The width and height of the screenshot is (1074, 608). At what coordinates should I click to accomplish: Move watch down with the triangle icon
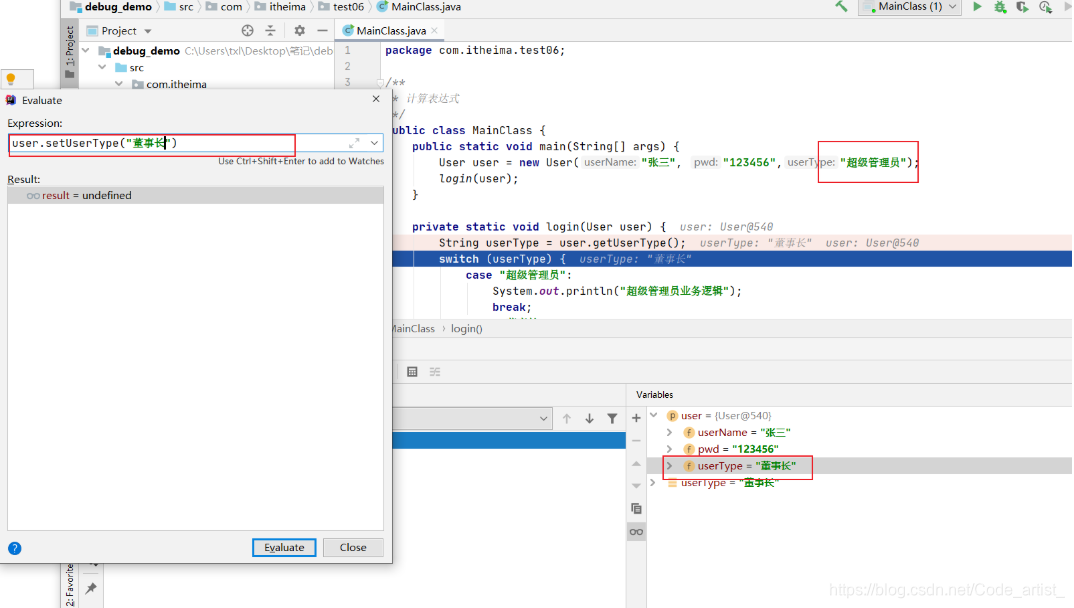[636, 486]
